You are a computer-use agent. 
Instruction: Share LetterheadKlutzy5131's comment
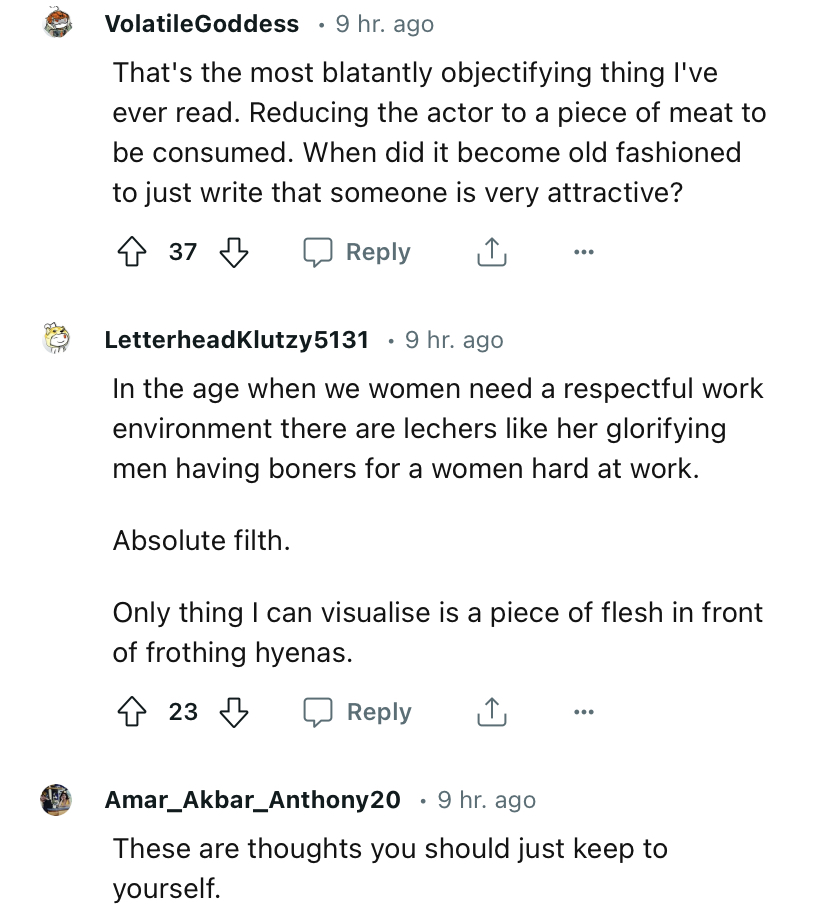click(491, 712)
